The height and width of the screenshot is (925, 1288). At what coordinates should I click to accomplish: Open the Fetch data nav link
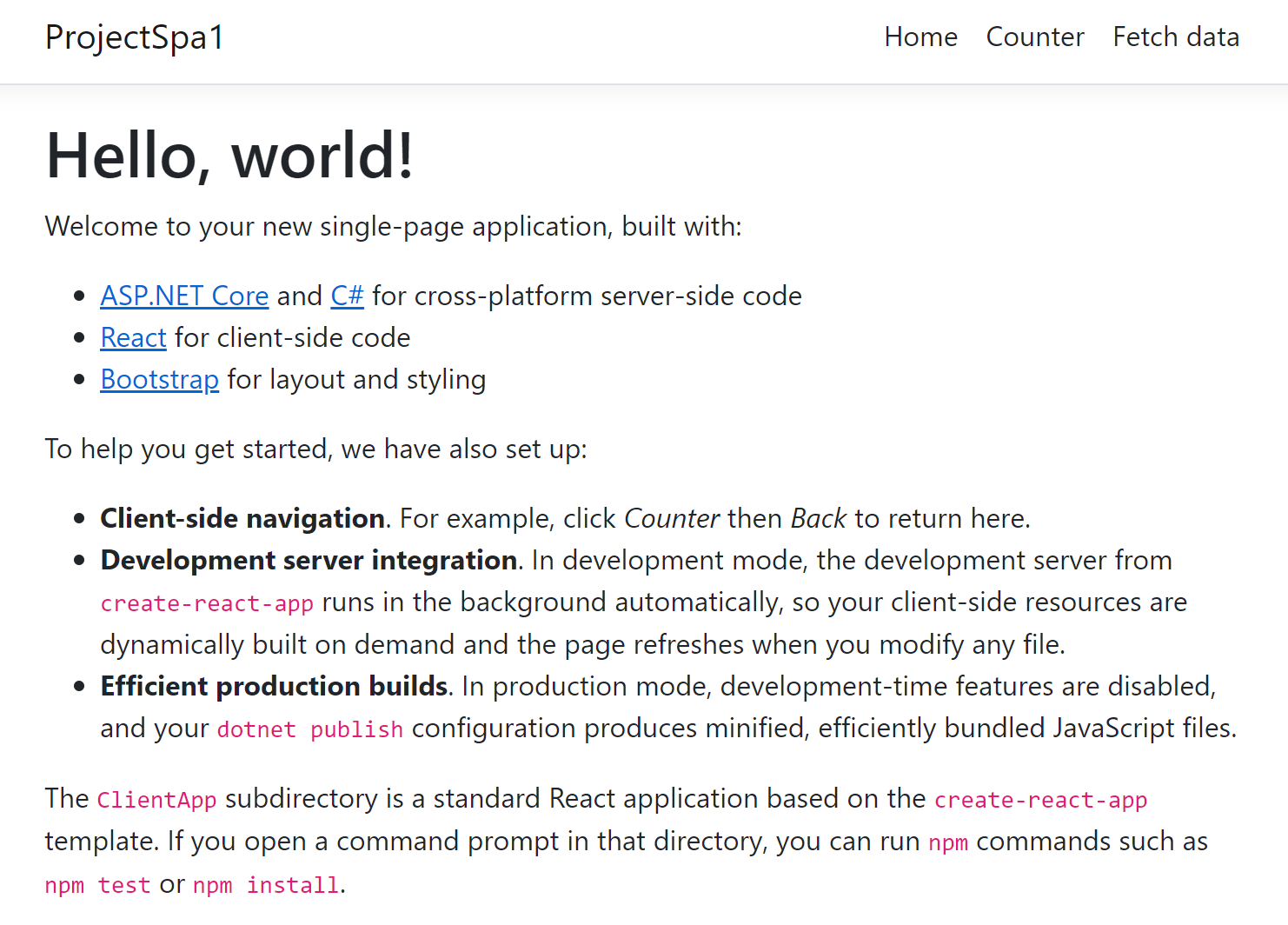[1176, 37]
